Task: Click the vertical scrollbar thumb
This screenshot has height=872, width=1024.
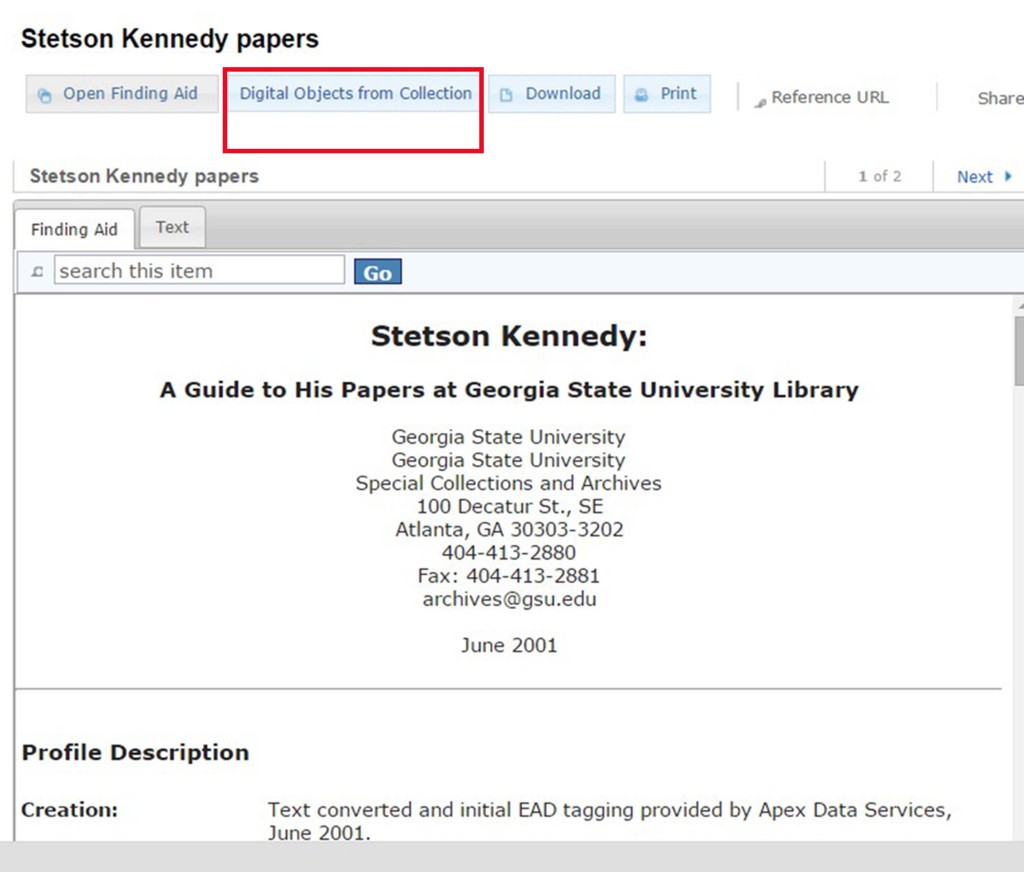Action: (x=1019, y=351)
